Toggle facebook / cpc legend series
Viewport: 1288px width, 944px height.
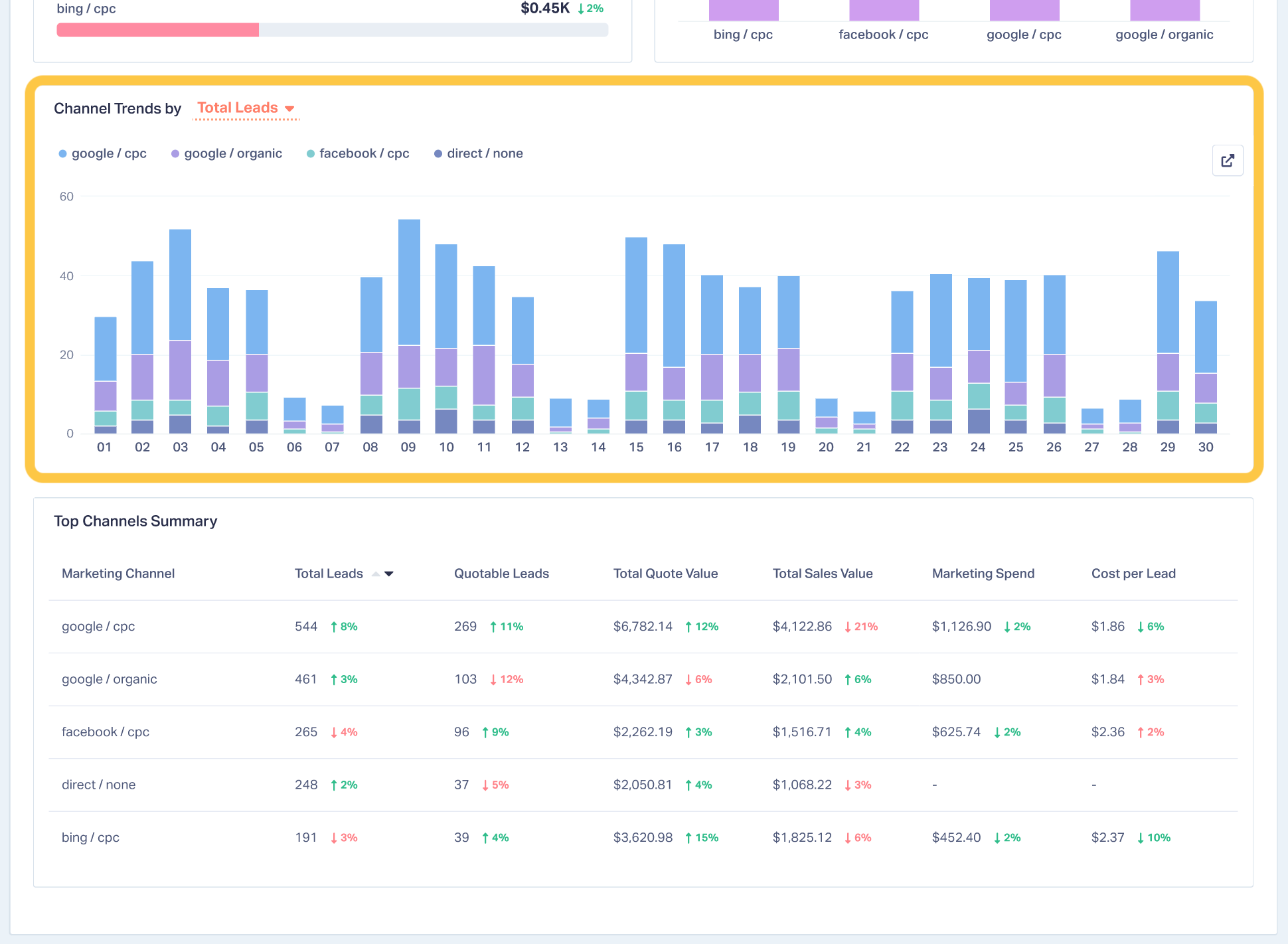click(x=358, y=153)
